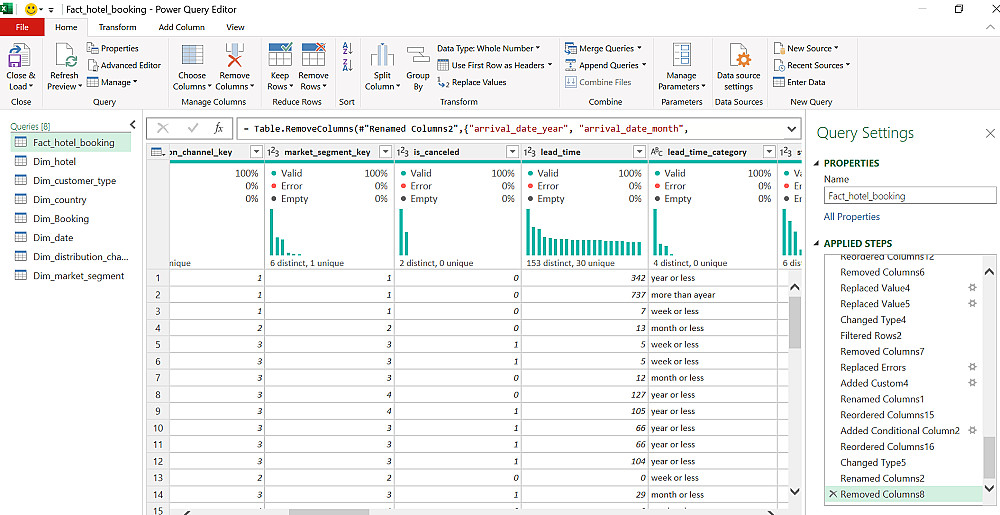1000x515 pixels.
Task: Click the Split Column icon
Action: (381, 57)
